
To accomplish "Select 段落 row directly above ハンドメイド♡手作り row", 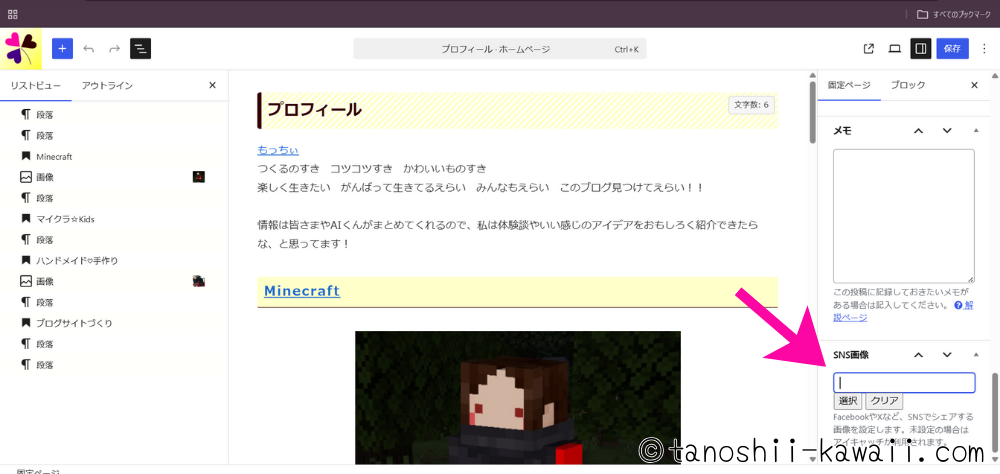I will point(114,240).
